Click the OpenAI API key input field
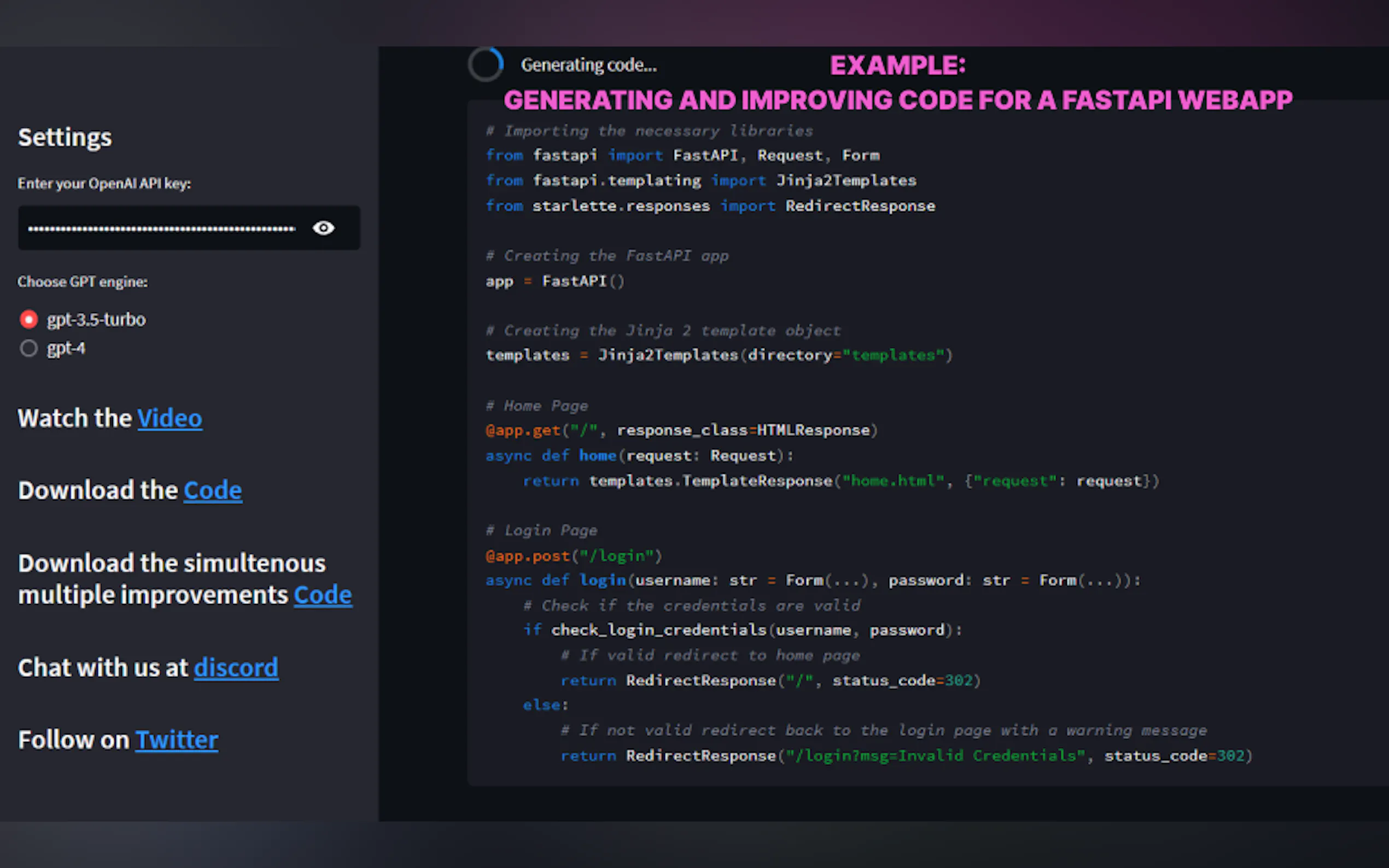Screen dimensions: 1389x868 click(x=162, y=228)
